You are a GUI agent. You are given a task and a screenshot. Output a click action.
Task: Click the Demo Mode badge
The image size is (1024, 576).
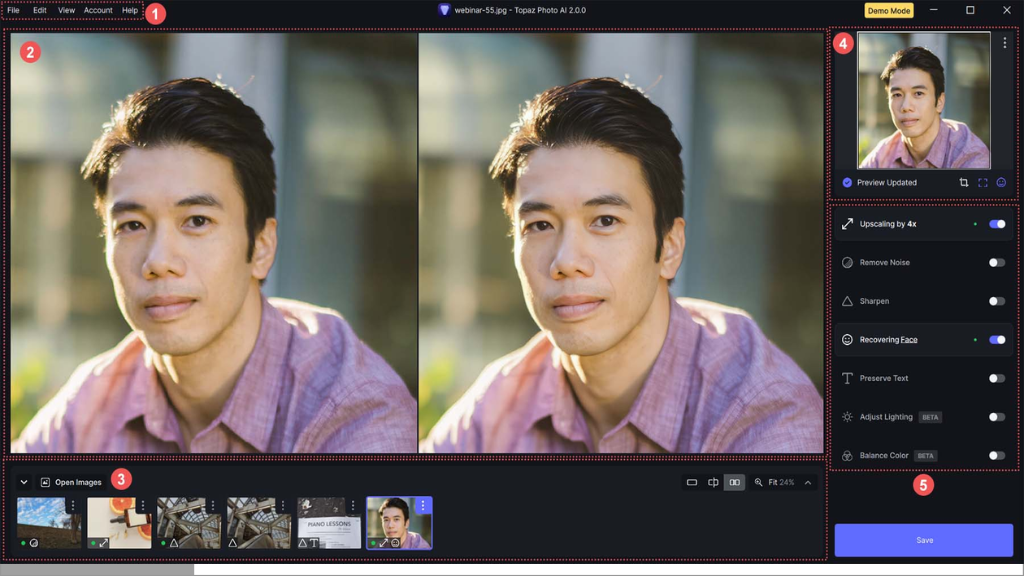[x=888, y=10]
